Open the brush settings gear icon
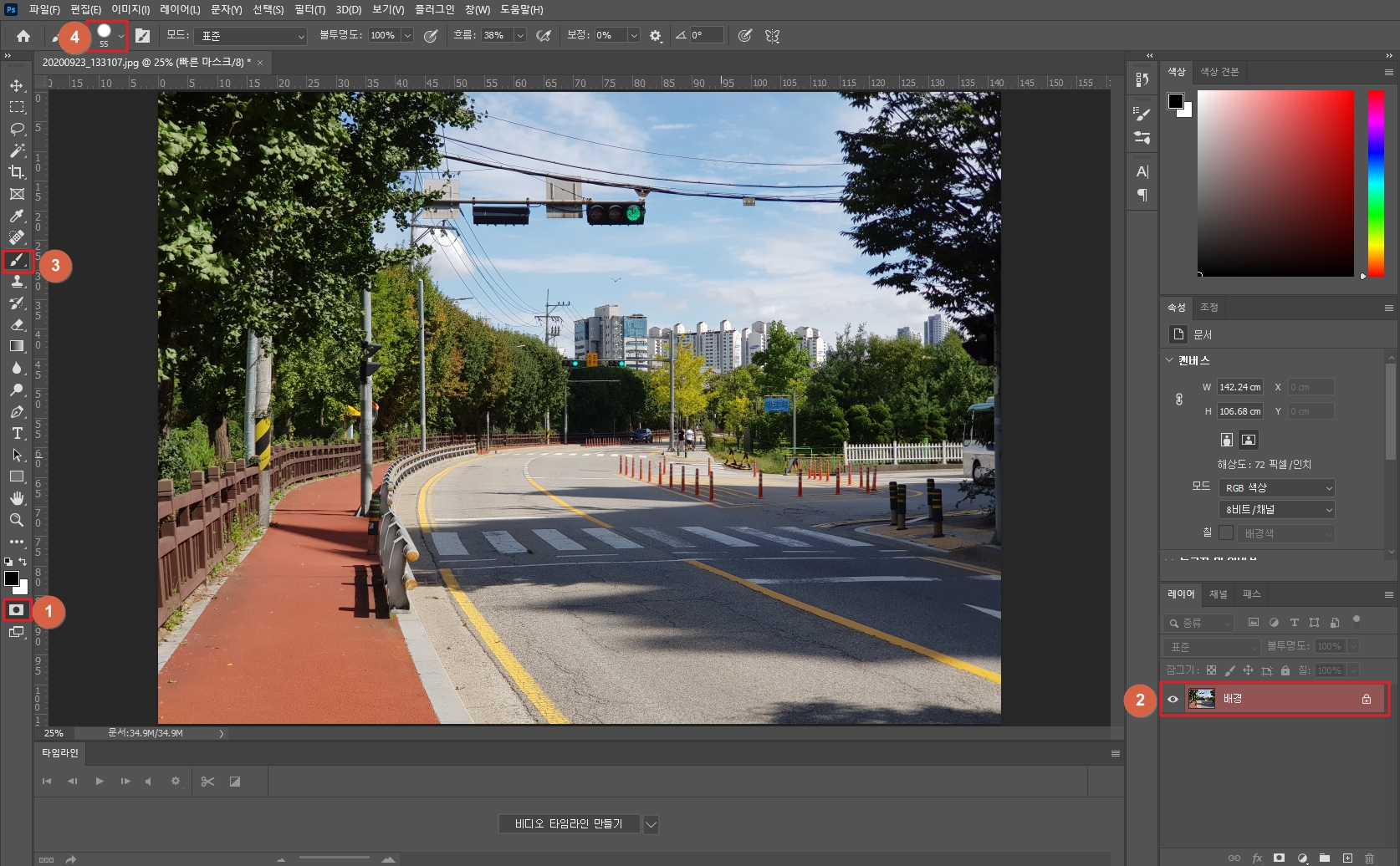This screenshot has height=866, width=1400. (x=656, y=36)
